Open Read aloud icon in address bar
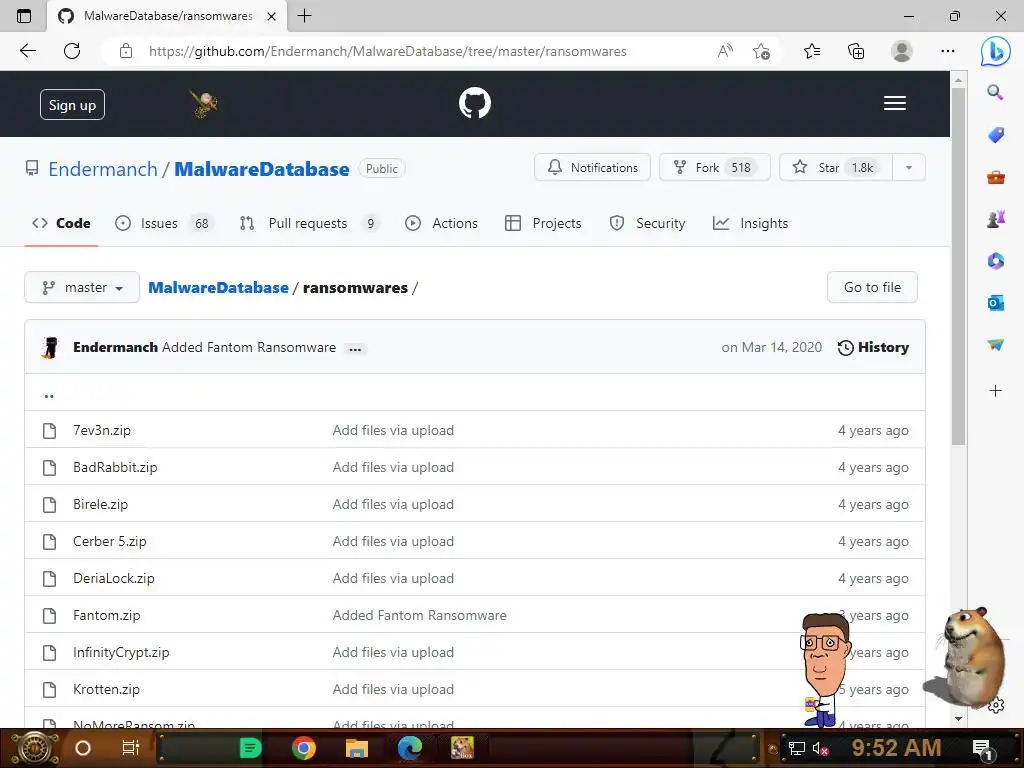The width and height of the screenshot is (1024, 768). click(725, 51)
